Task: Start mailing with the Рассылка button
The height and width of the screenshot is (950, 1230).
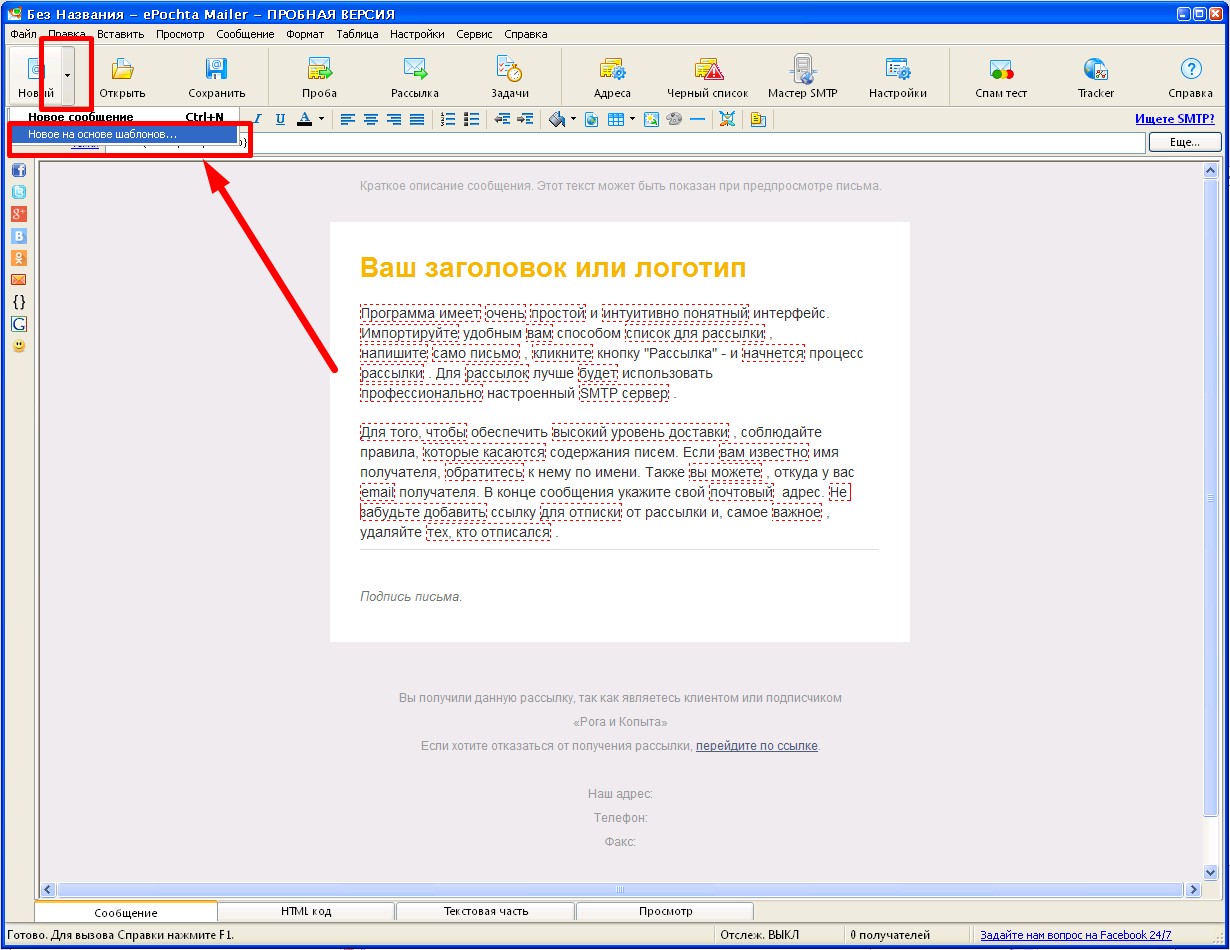Action: 415,76
